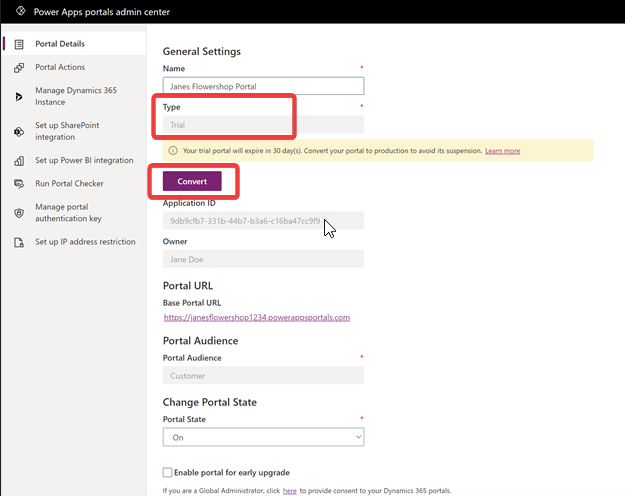This screenshot has width=625, height=496.
Task: Click the 'here' consent link
Action: point(289,491)
